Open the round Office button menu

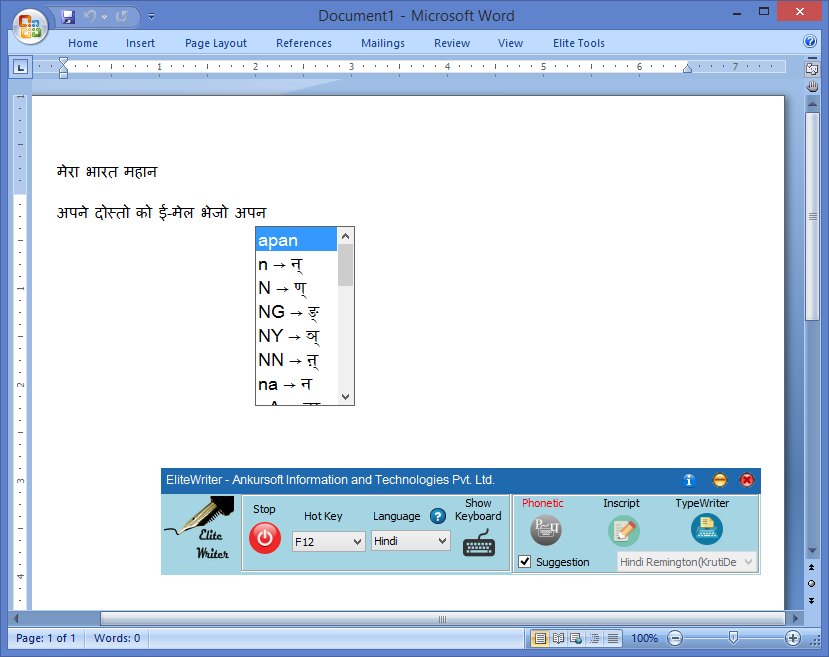pos(30,25)
